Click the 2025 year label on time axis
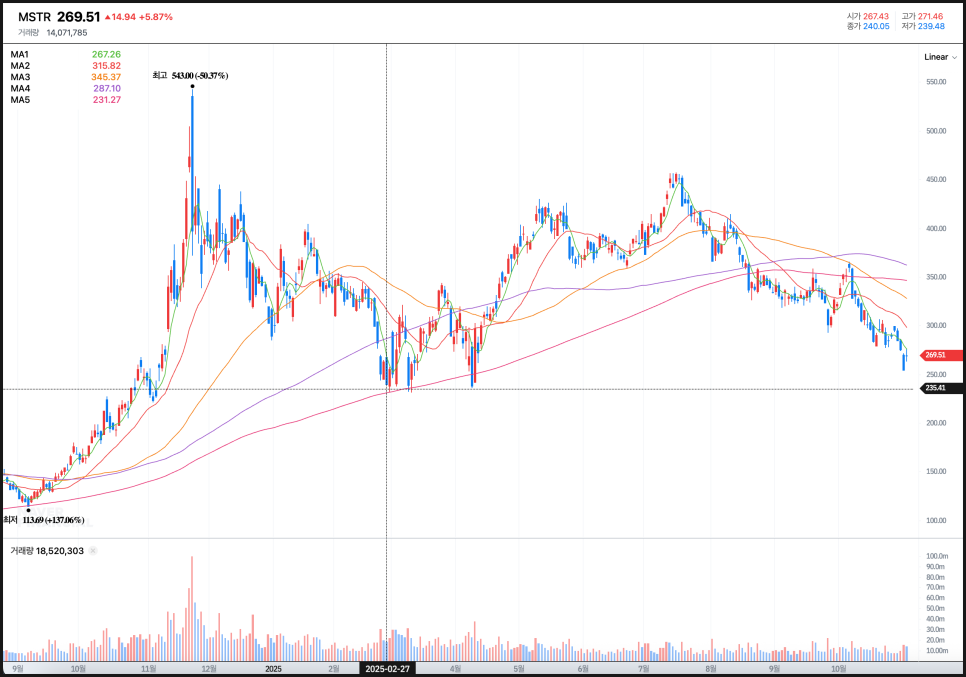Screen dimensions: 966x677 [274, 667]
